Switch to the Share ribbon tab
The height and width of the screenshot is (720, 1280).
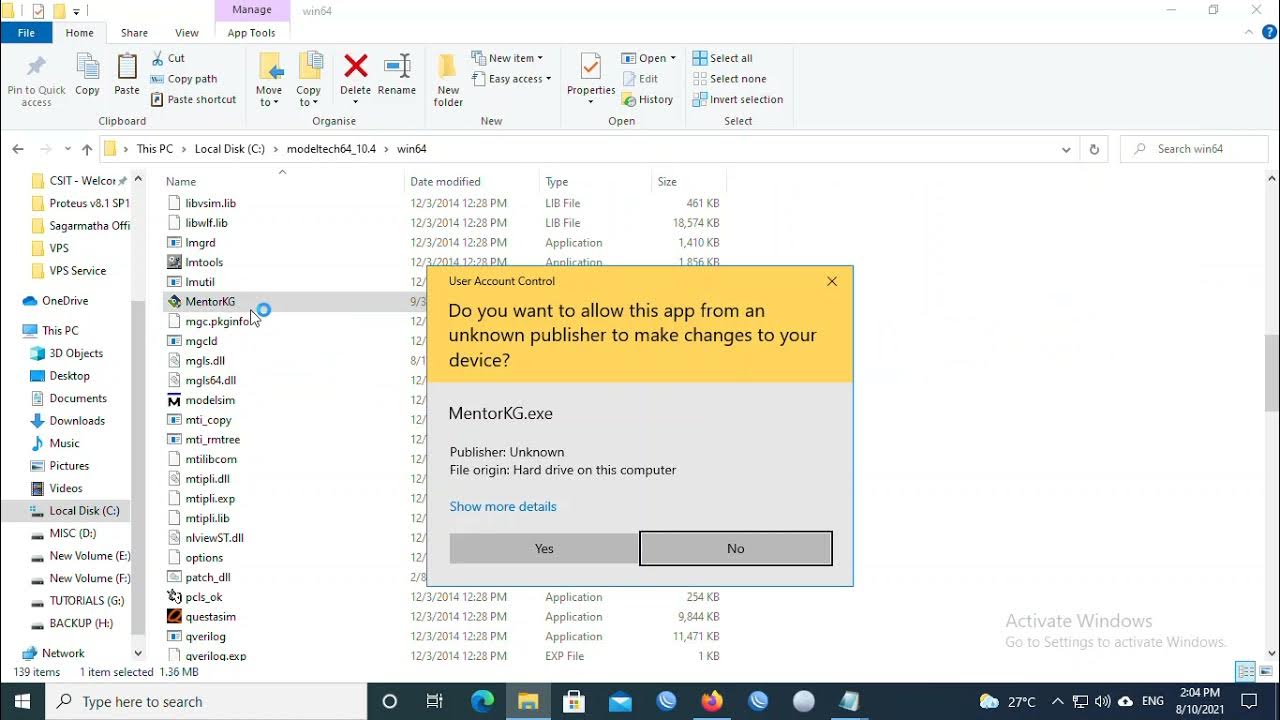tap(134, 33)
